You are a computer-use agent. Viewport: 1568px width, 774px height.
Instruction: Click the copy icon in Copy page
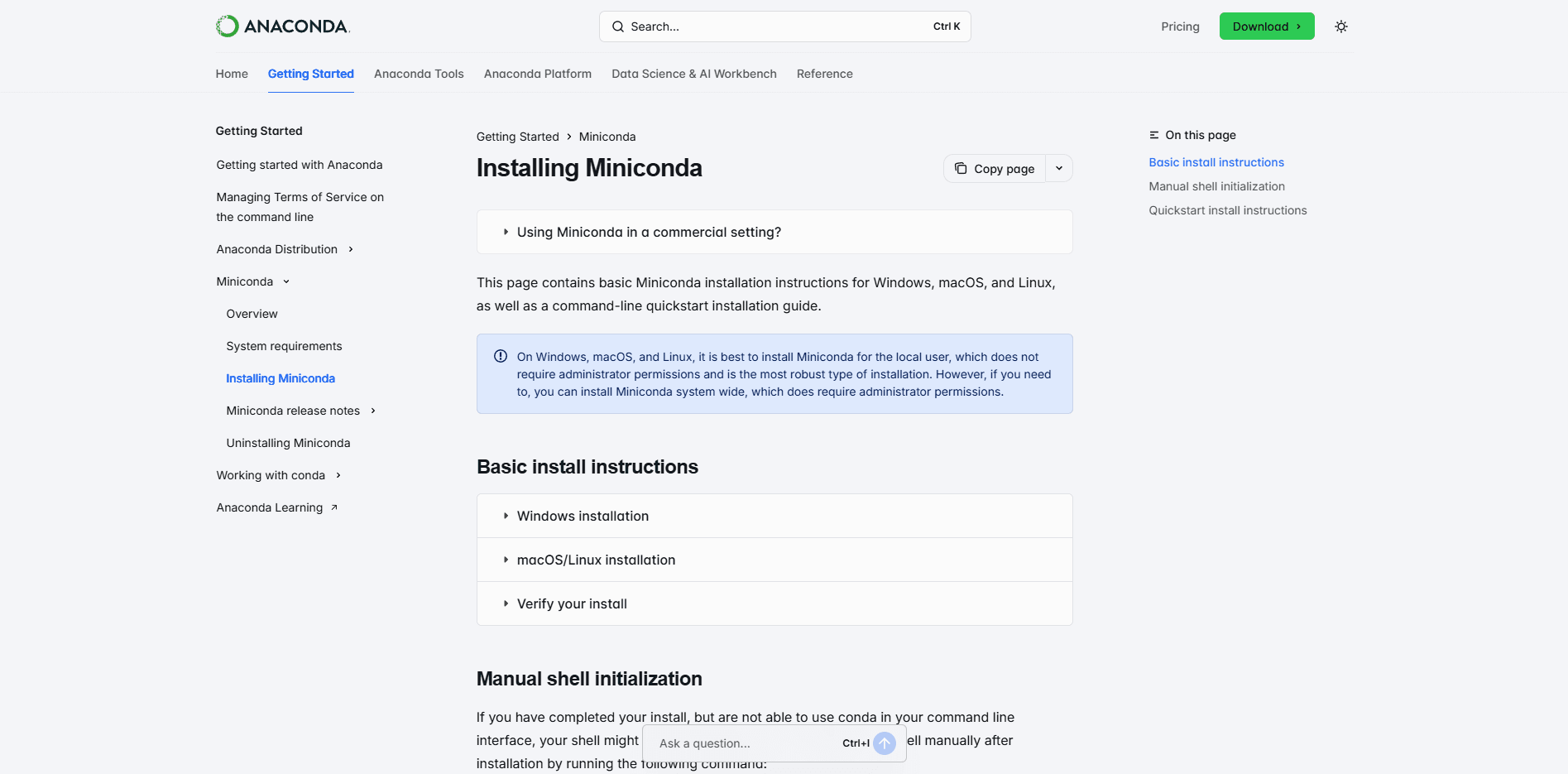(961, 168)
